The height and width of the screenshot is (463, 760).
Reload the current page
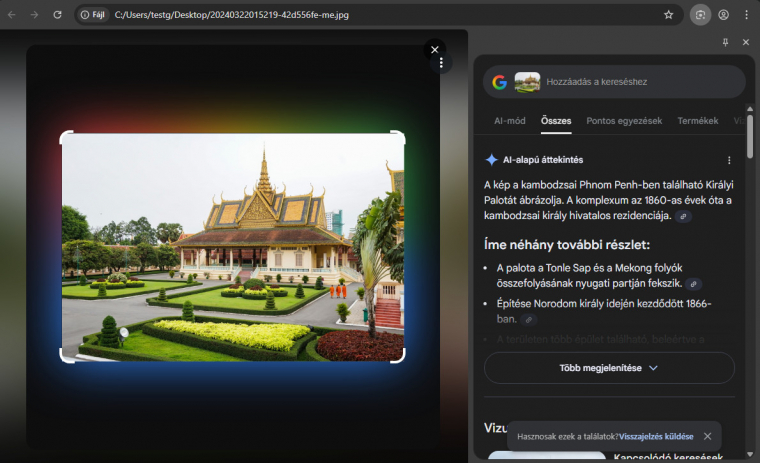[57, 15]
